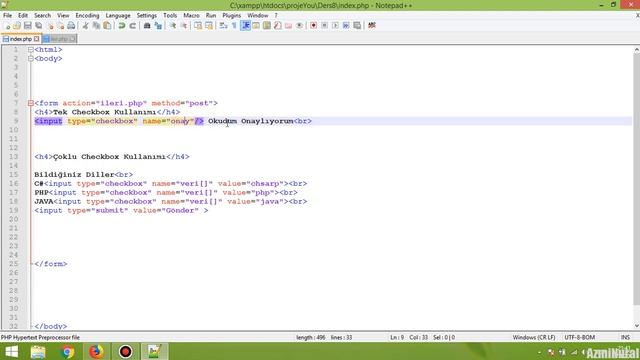This screenshot has height=360, width=640.
Task: Click the vertical scrollbar thumb
Action: (x=636, y=179)
